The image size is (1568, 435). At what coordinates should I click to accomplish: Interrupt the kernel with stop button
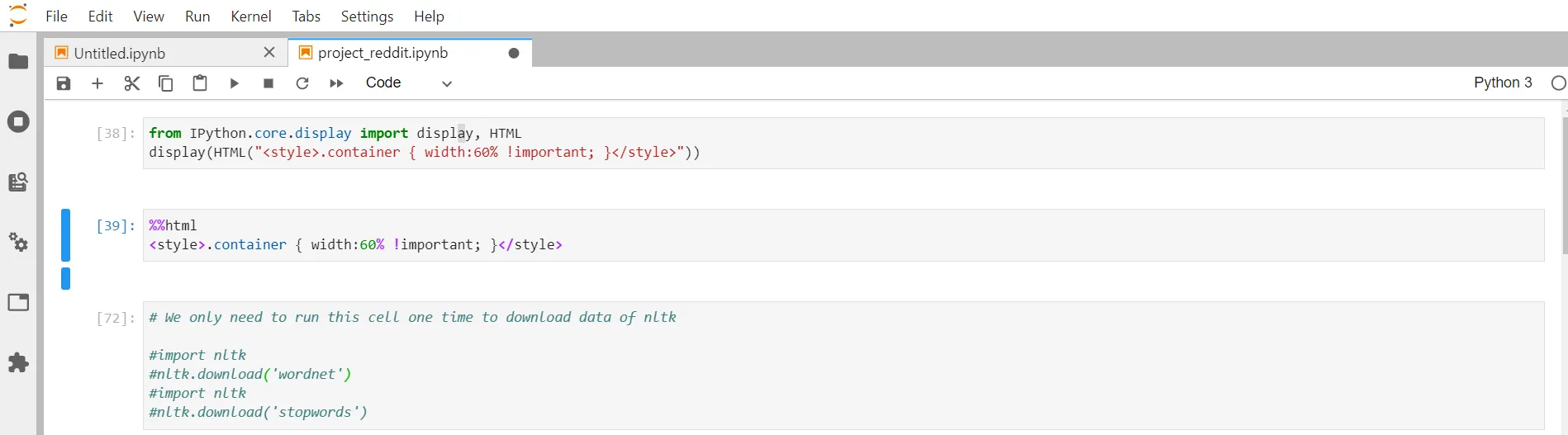[x=268, y=83]
